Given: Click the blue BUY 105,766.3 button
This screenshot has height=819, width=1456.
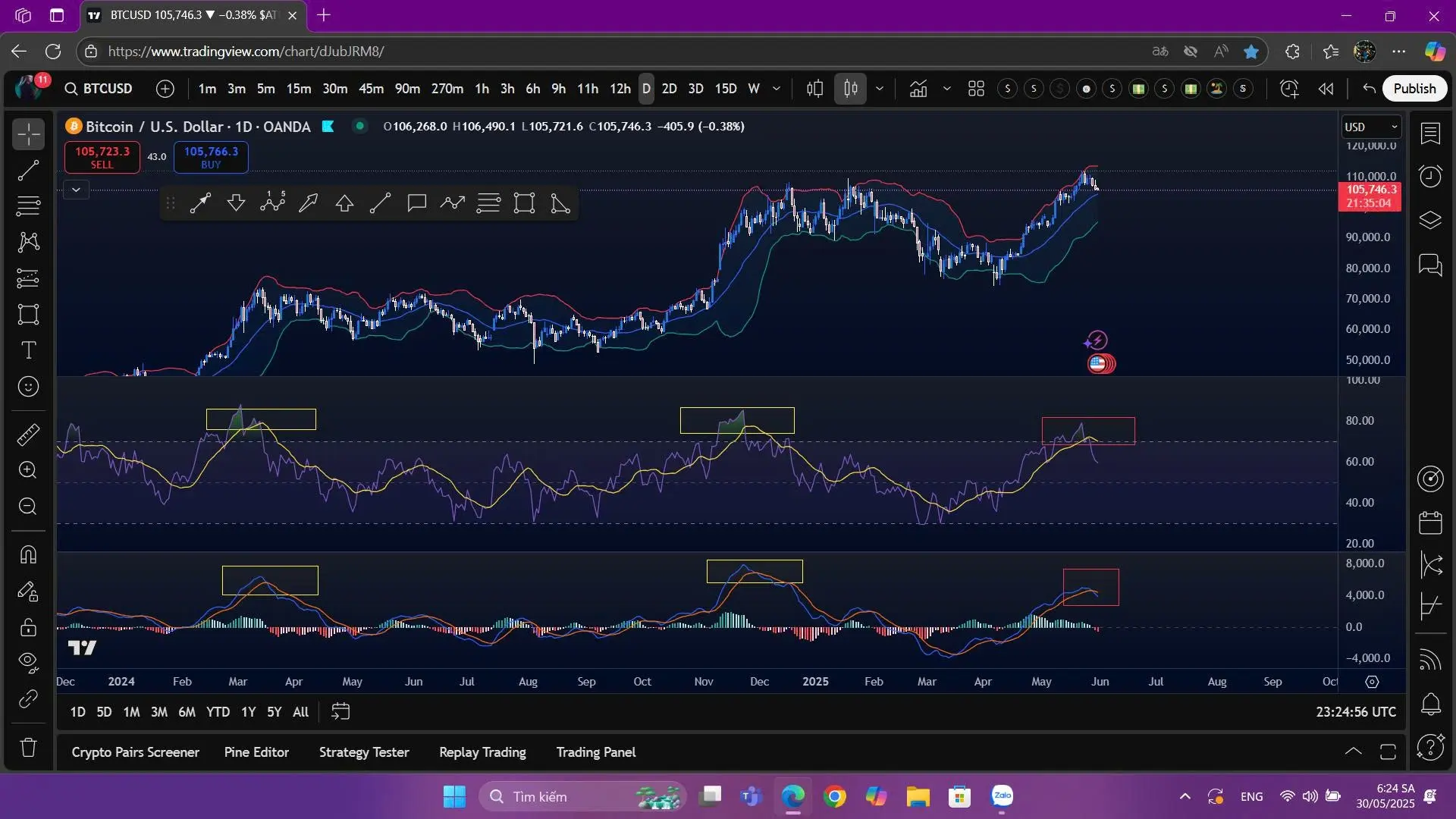Looking at the screenshot, I should coord(211,157).
